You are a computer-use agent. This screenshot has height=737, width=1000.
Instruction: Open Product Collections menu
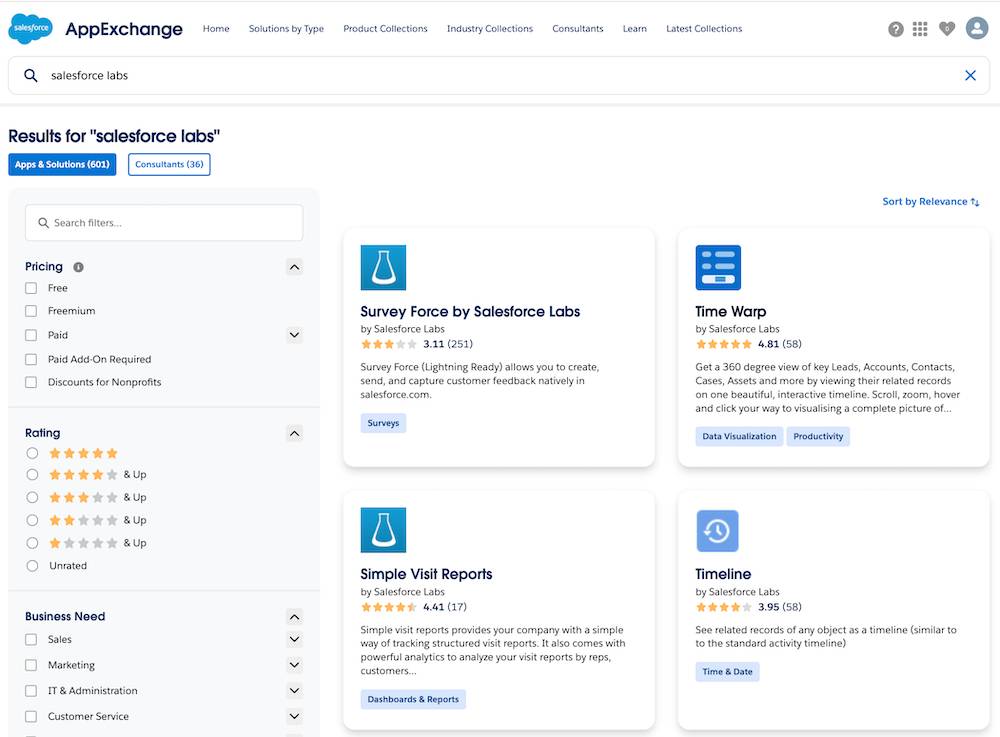click(385, 29)
